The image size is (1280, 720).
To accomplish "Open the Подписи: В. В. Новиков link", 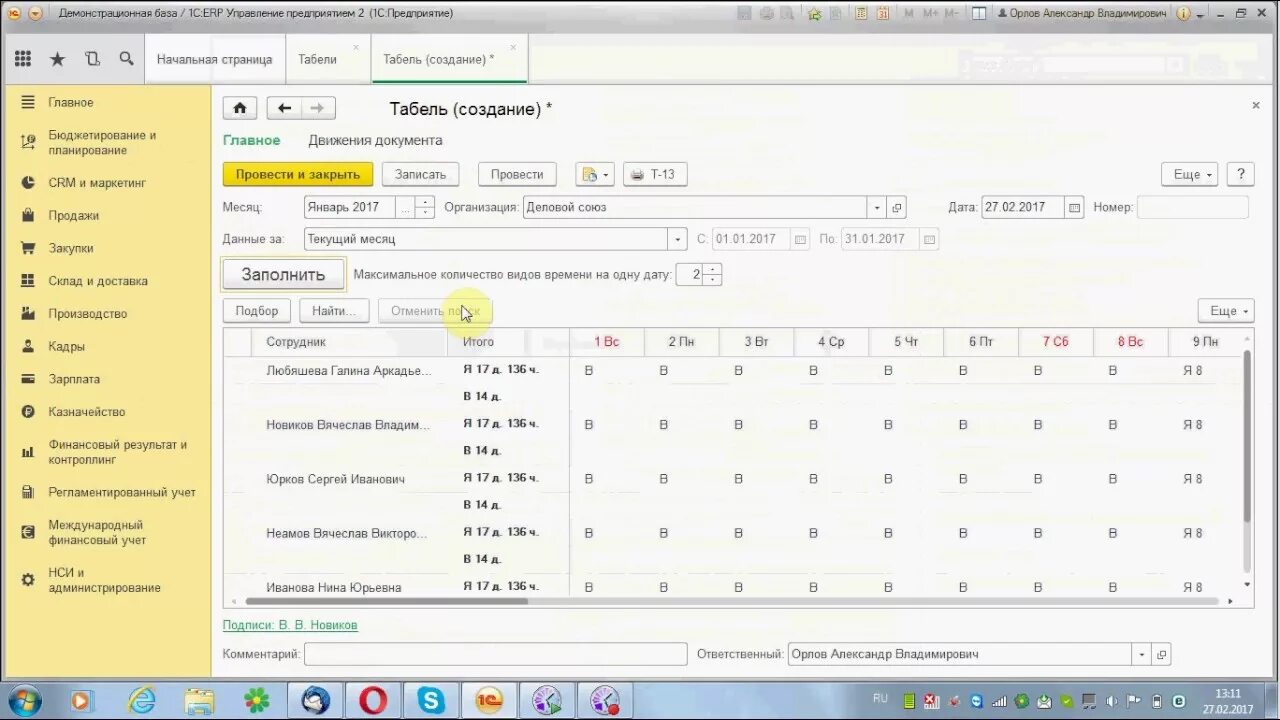I will pyautogui.click(x=290, y=625).
